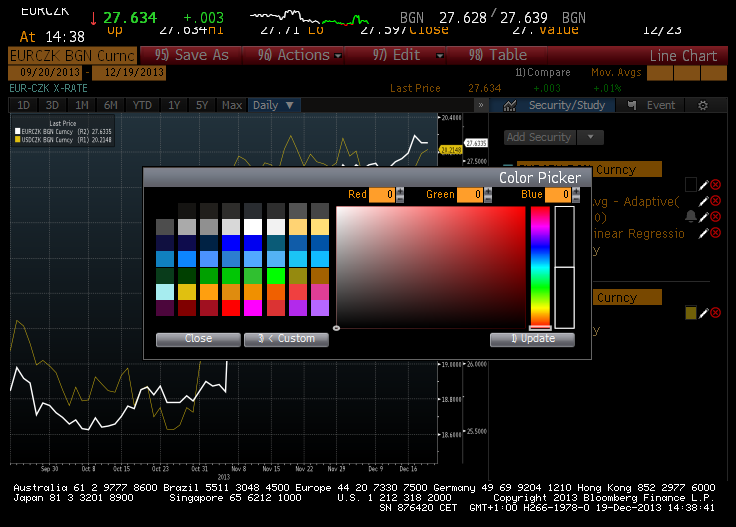Click the Blue value input field

(x=558, y=194)
